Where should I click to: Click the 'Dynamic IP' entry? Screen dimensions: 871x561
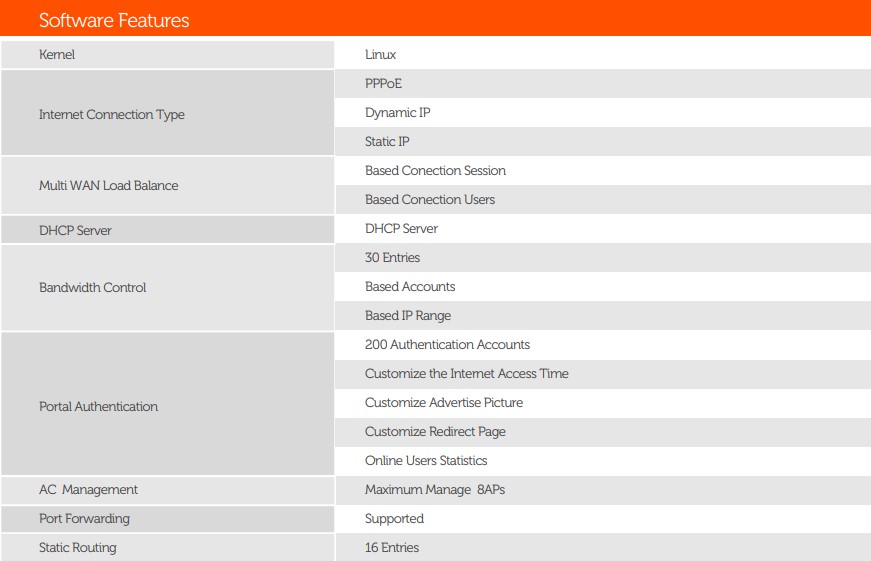398,113
